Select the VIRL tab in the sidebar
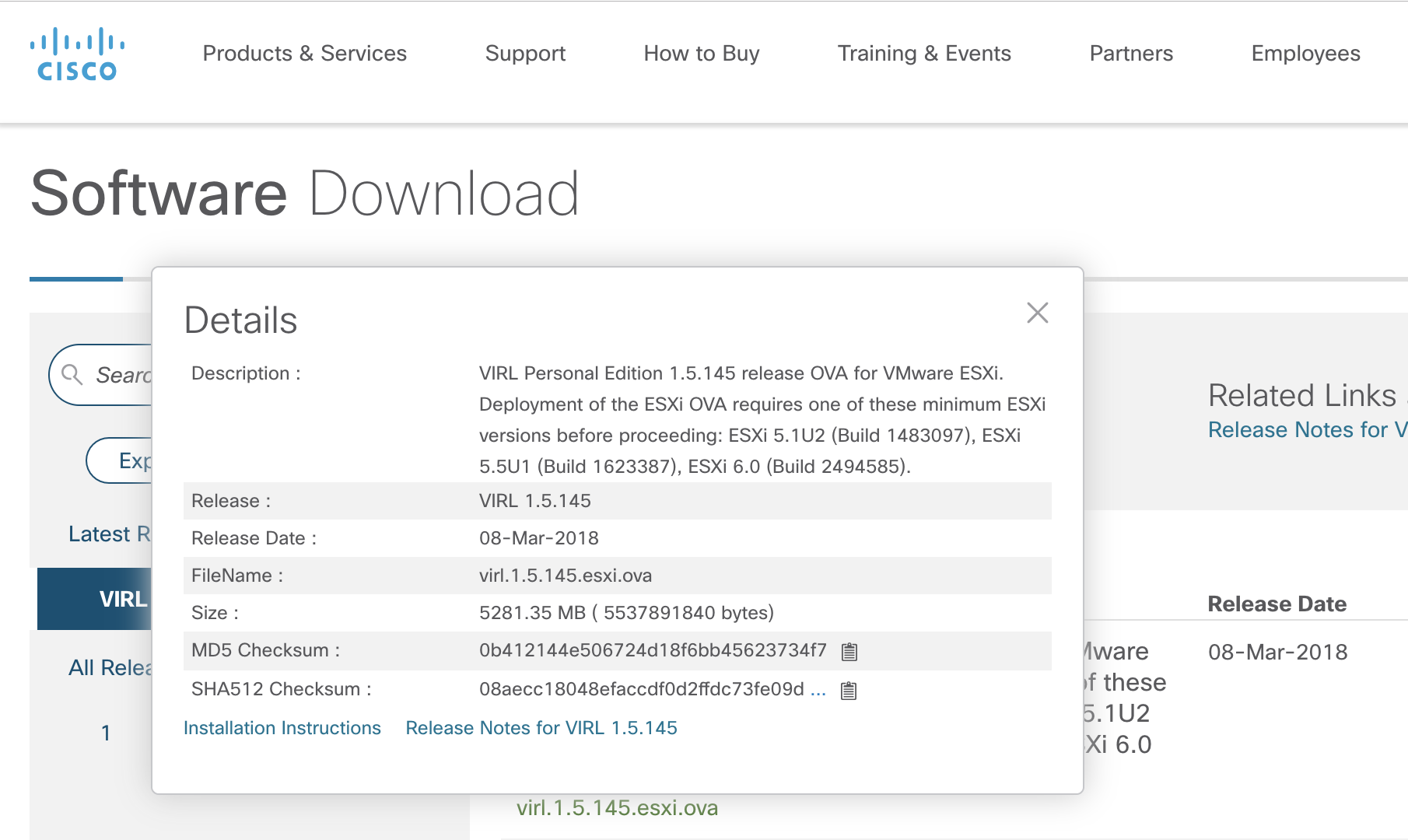 [122, 599]
